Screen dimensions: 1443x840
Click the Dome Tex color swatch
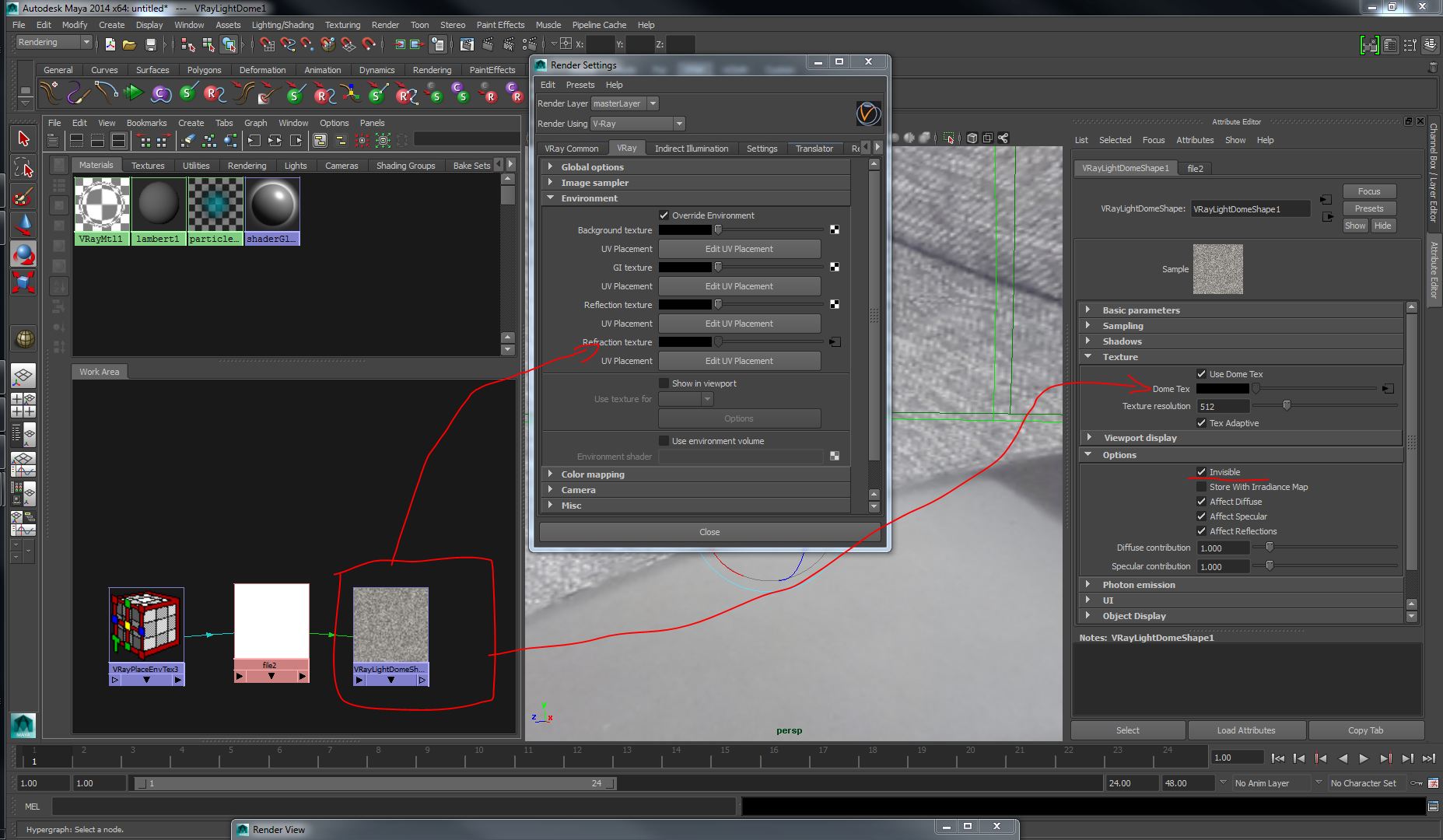click(x=1222, y=389)
